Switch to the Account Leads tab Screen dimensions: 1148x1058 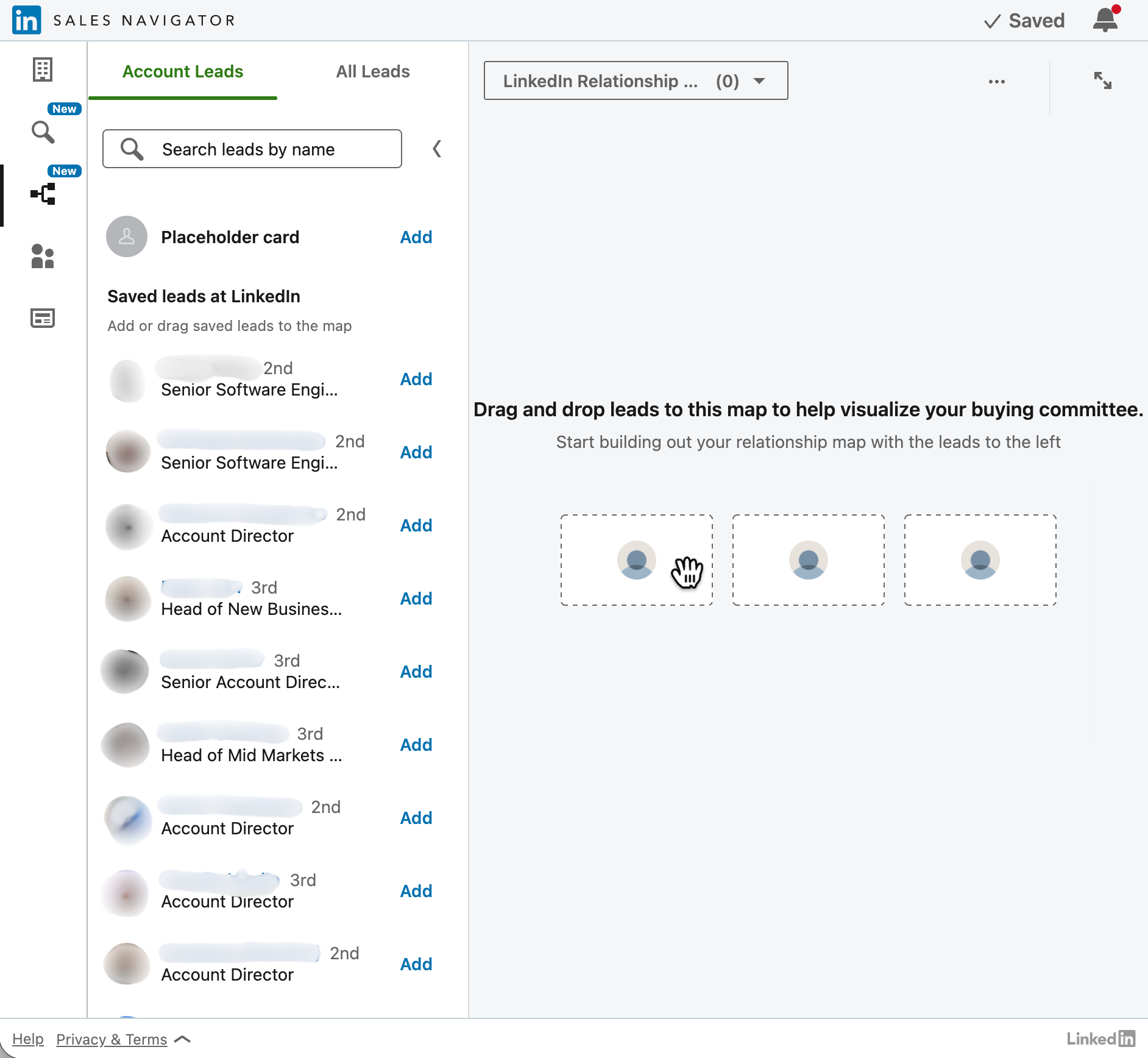pos(183,71)
